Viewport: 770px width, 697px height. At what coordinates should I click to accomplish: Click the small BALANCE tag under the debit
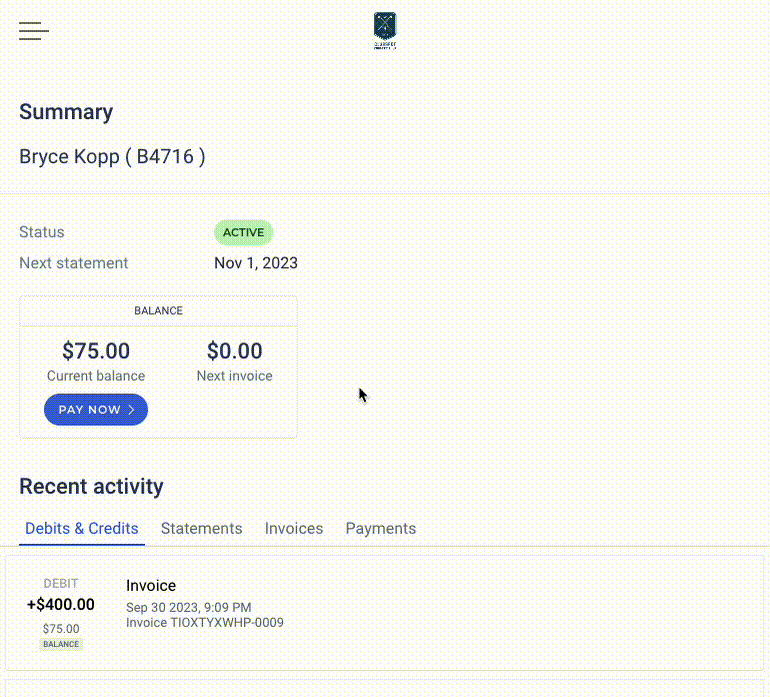[x=61, y=644]
